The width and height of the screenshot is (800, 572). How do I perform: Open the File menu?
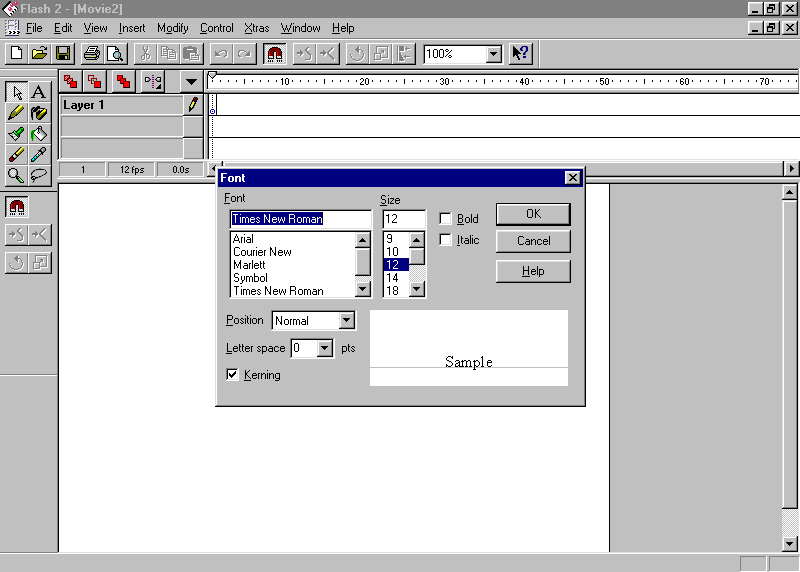pyautogui.click(x=34, y=28)
